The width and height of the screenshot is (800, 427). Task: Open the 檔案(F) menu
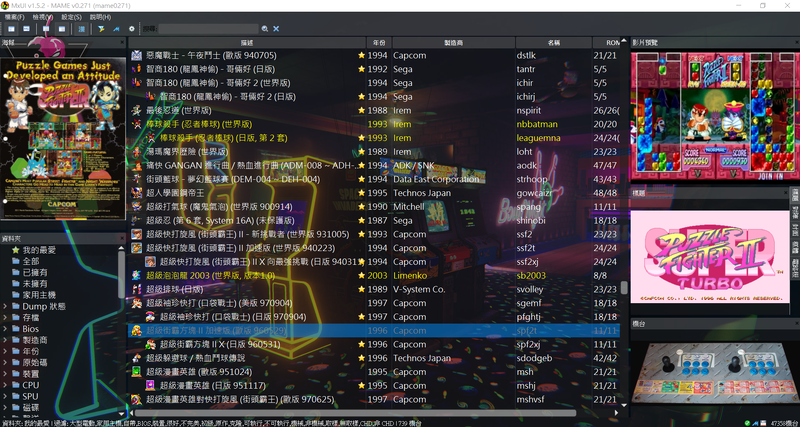[14, 17]
